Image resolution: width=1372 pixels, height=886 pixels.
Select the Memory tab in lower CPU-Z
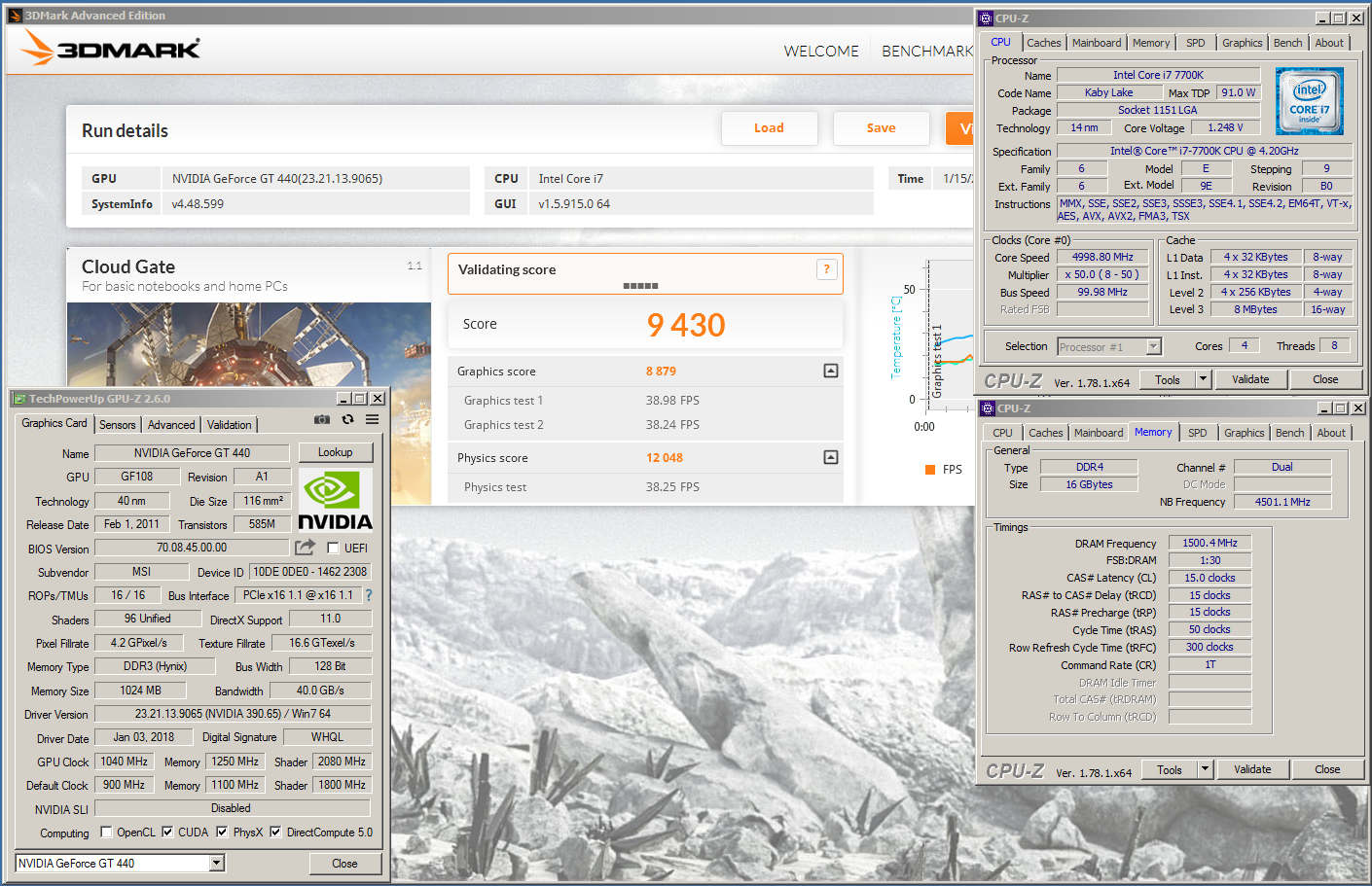[1153, 432]
